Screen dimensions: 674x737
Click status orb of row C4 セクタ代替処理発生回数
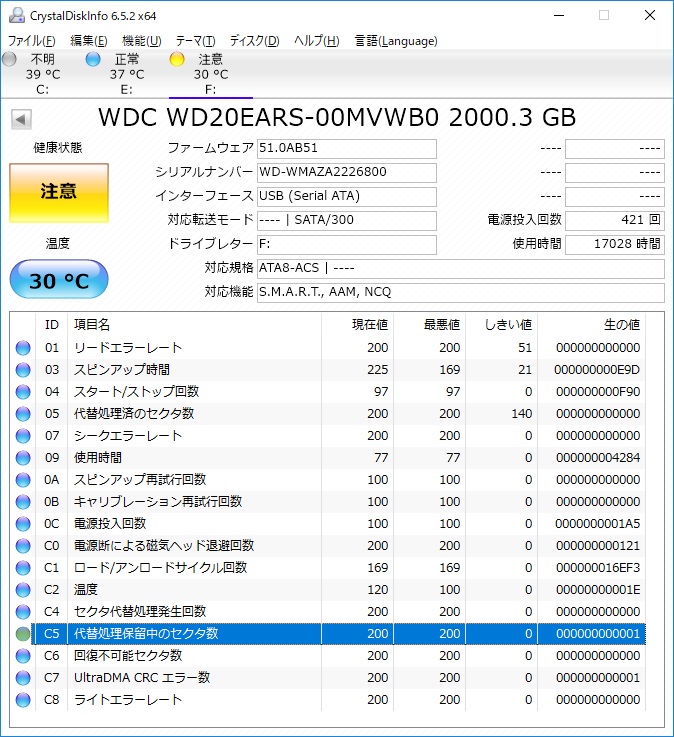click(x=23, y=612)
